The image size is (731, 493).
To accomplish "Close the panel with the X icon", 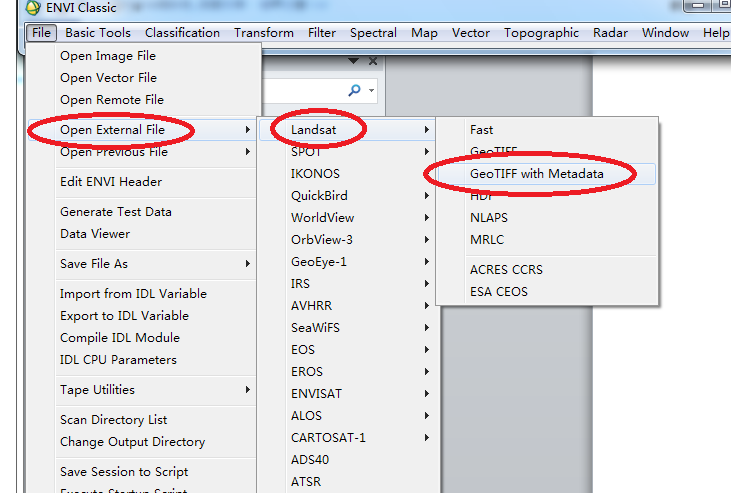I will (373, 61).
